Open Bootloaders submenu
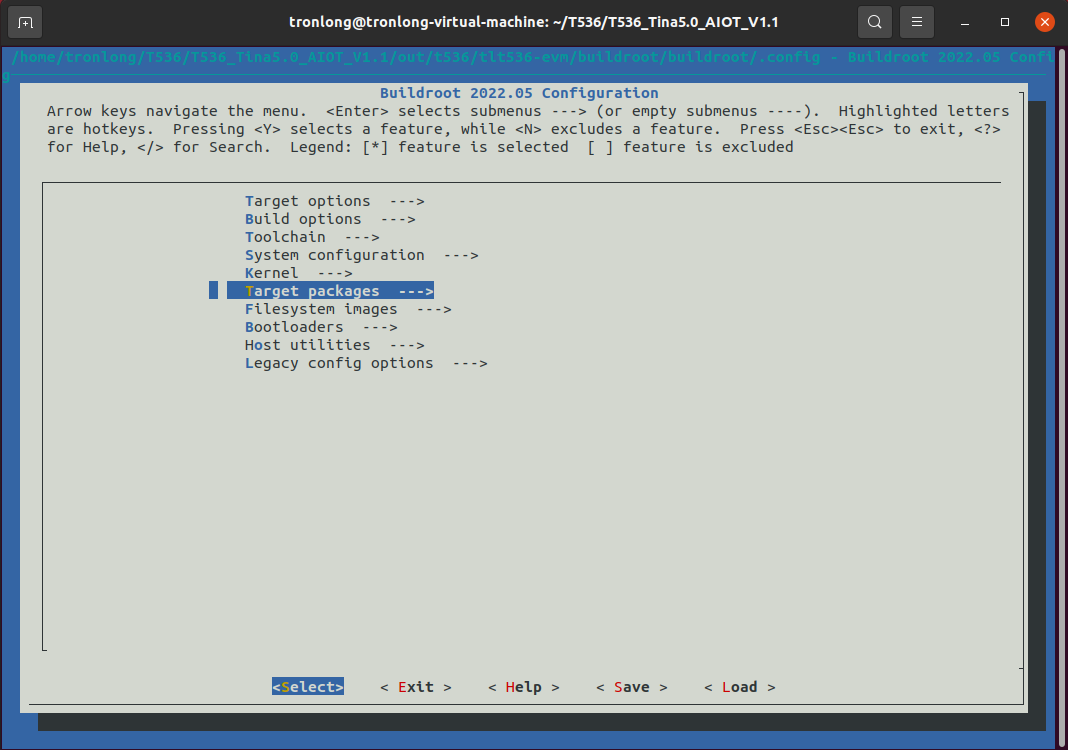 (x=321, y=327)
